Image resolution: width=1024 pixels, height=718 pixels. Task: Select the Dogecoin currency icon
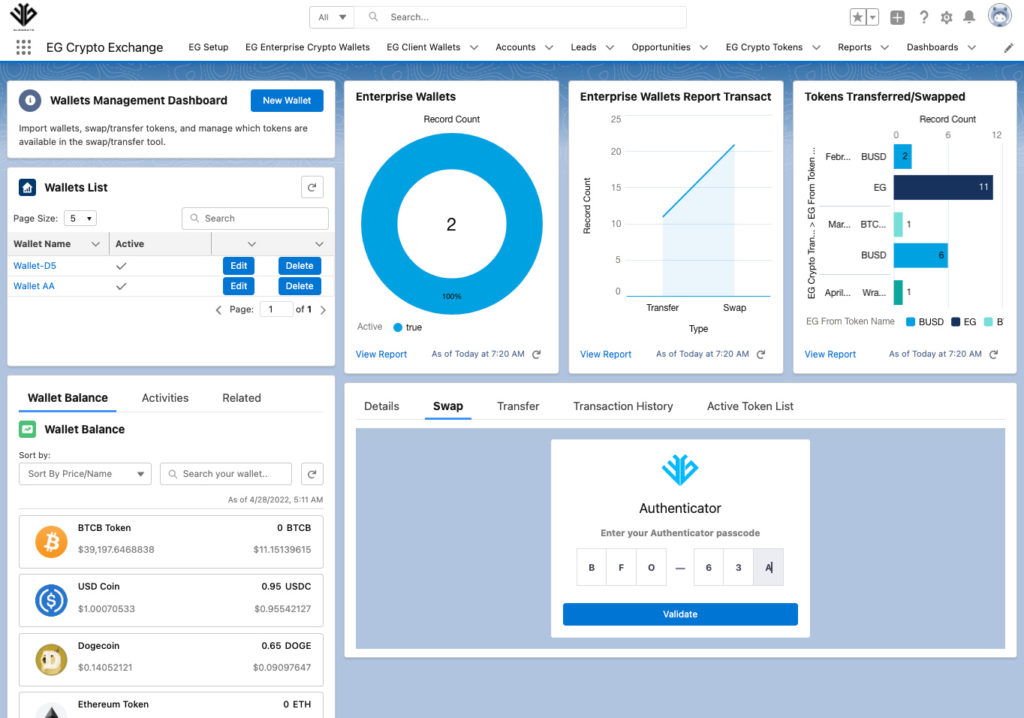pos(49,657)
